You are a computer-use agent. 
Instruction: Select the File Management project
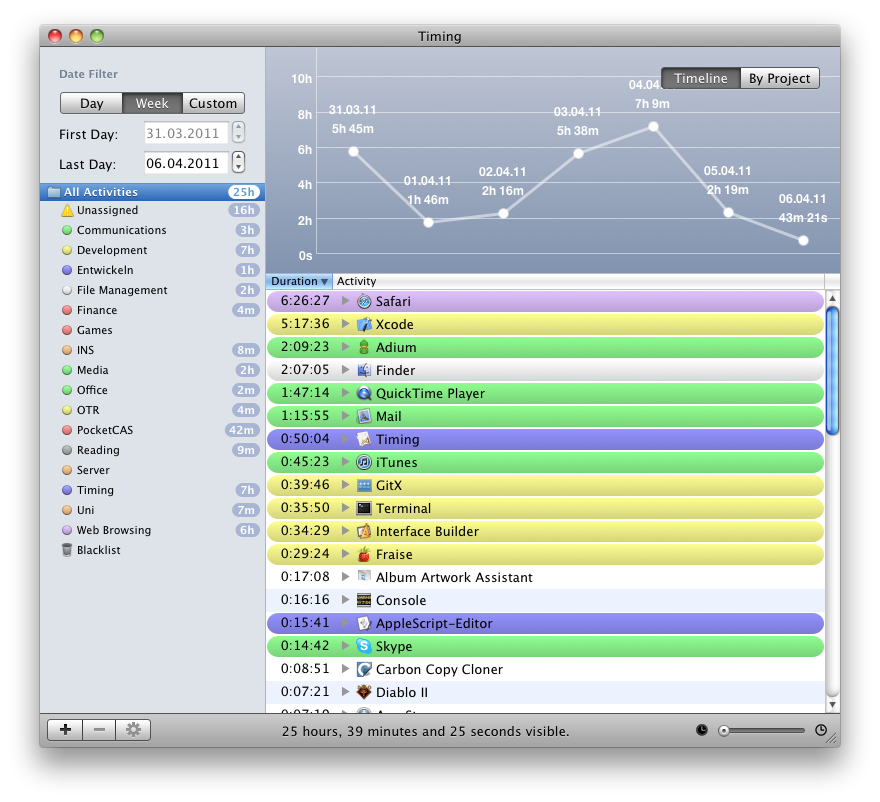click(152, 290)
